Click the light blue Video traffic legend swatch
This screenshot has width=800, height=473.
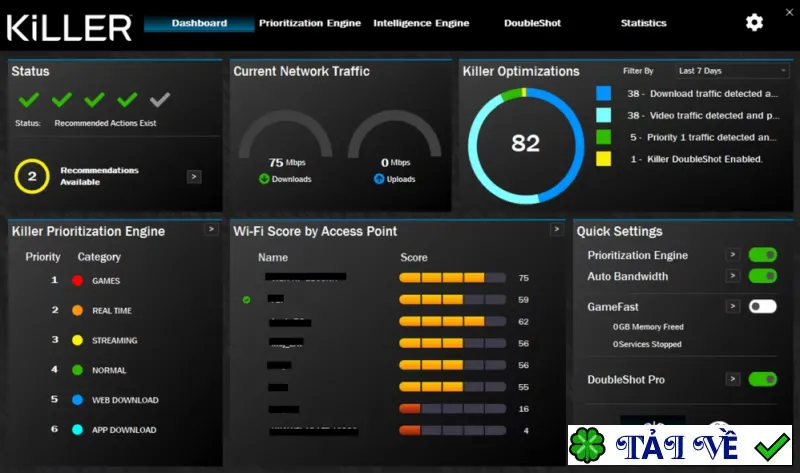[604, 115]
